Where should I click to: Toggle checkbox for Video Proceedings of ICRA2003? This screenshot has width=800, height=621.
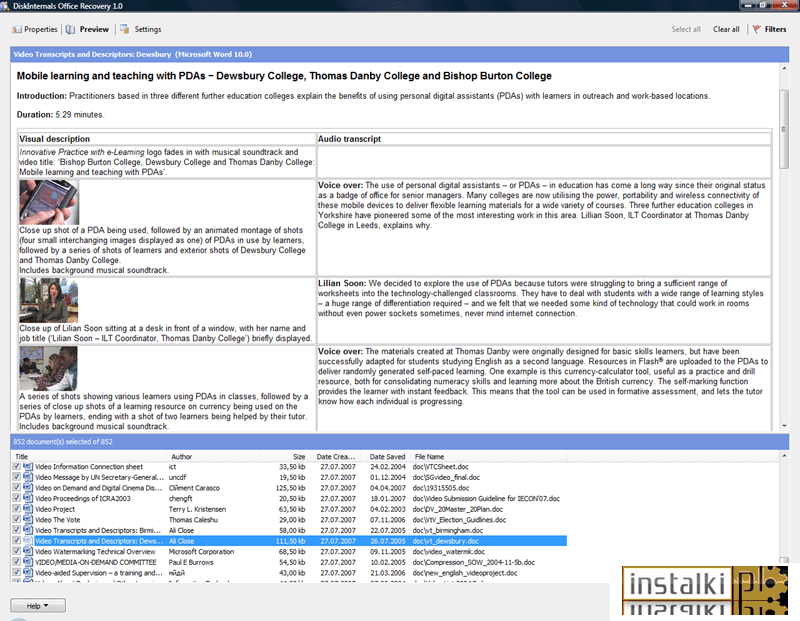(x=16, y=499)
